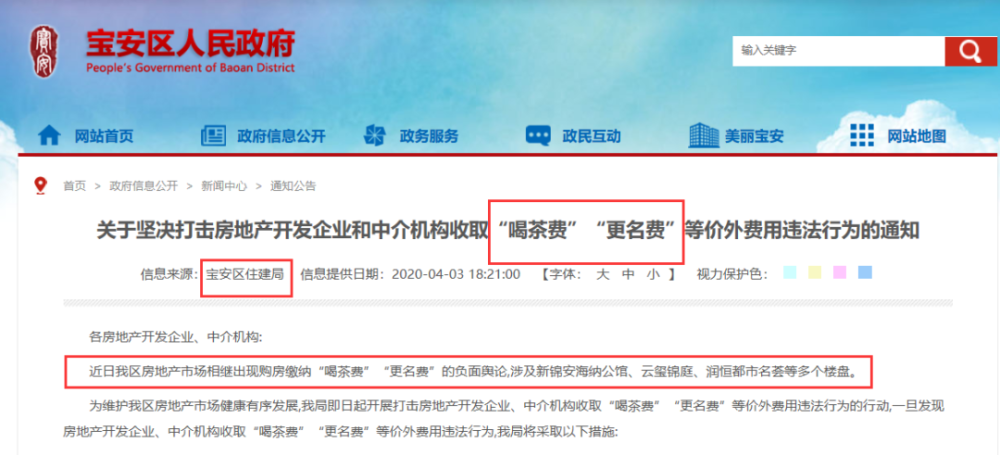
Task: Set font size to 中
Action: point(628,274)
